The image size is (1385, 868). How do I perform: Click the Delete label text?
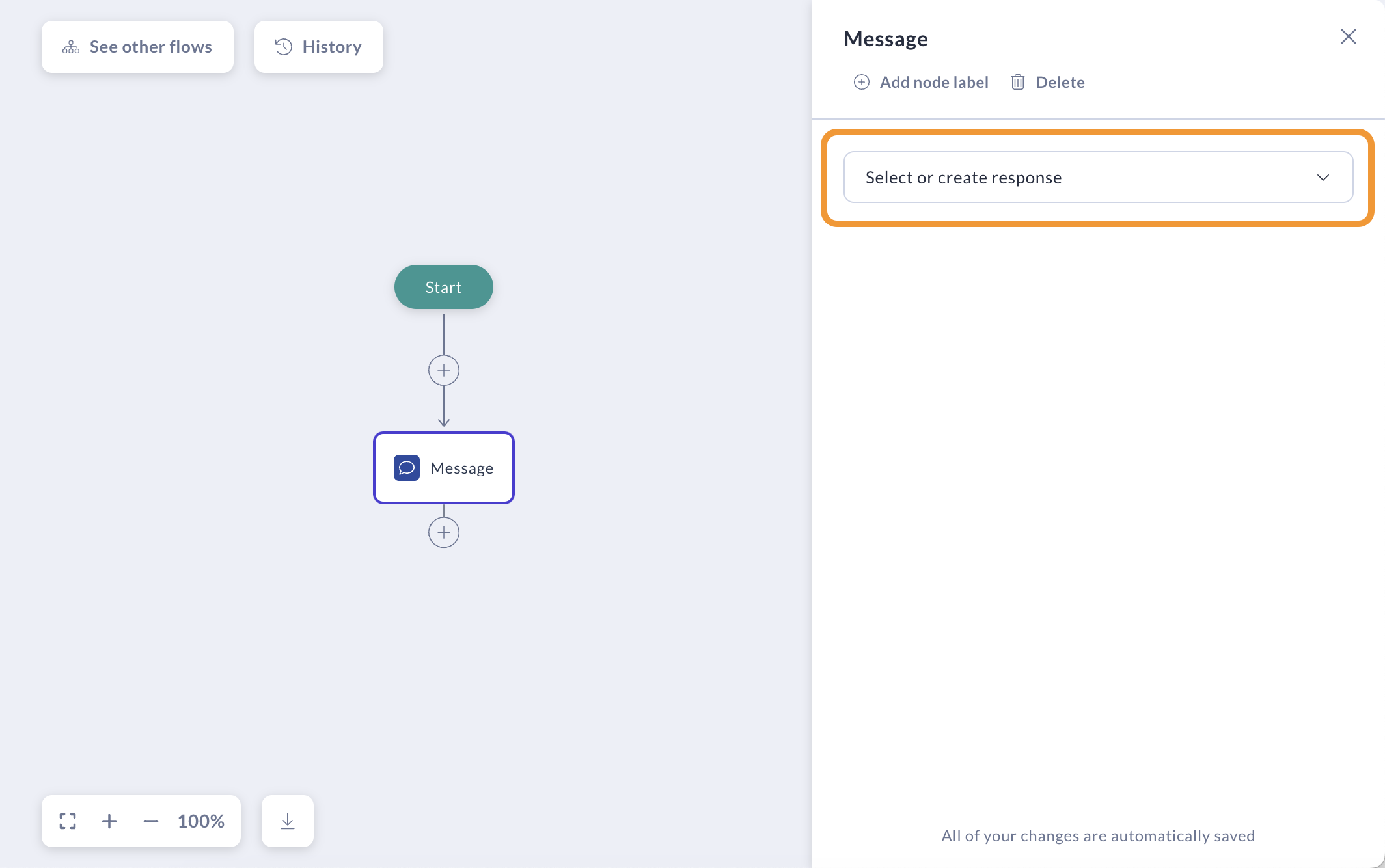[x=1060, y=82]
